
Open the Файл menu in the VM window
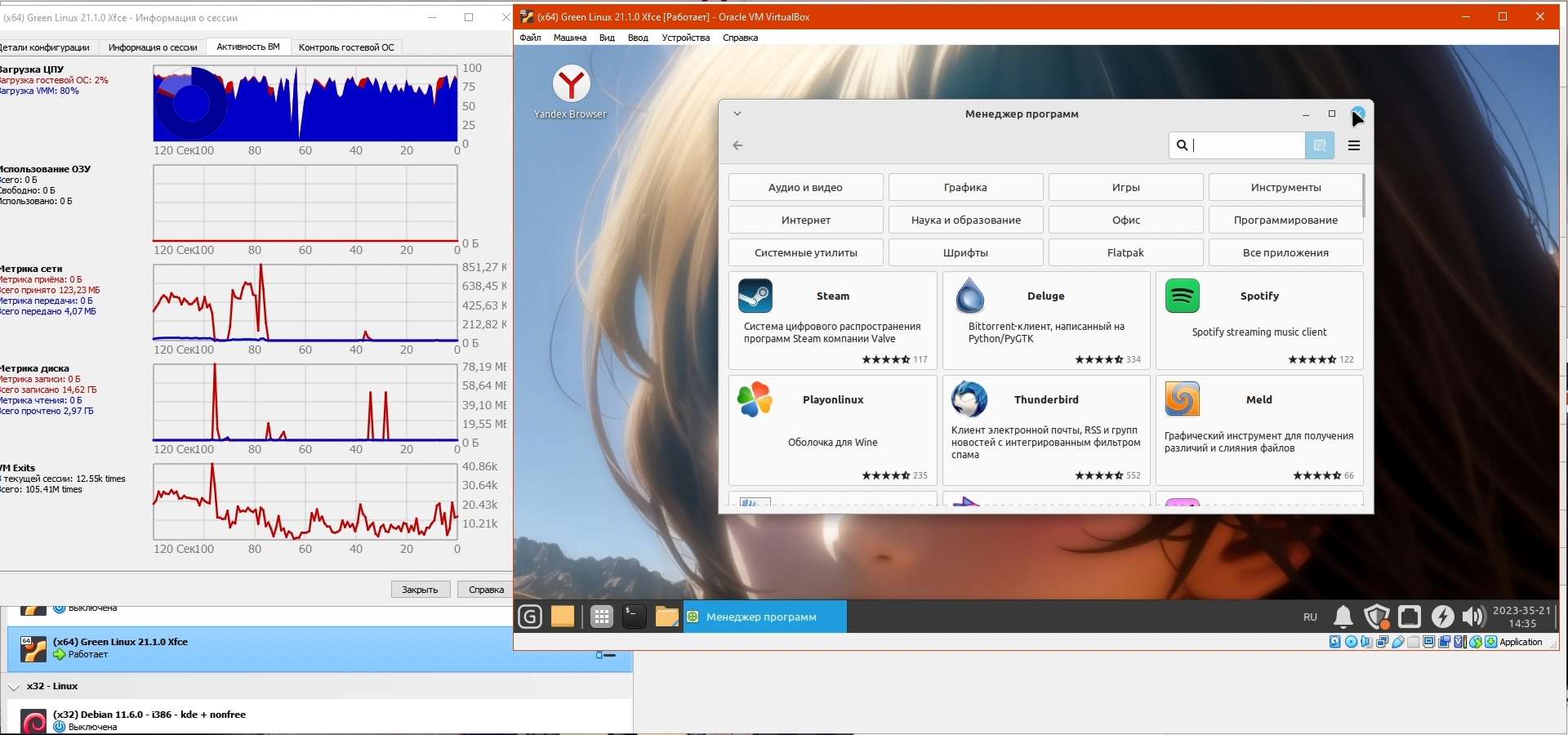pos(530,38)
